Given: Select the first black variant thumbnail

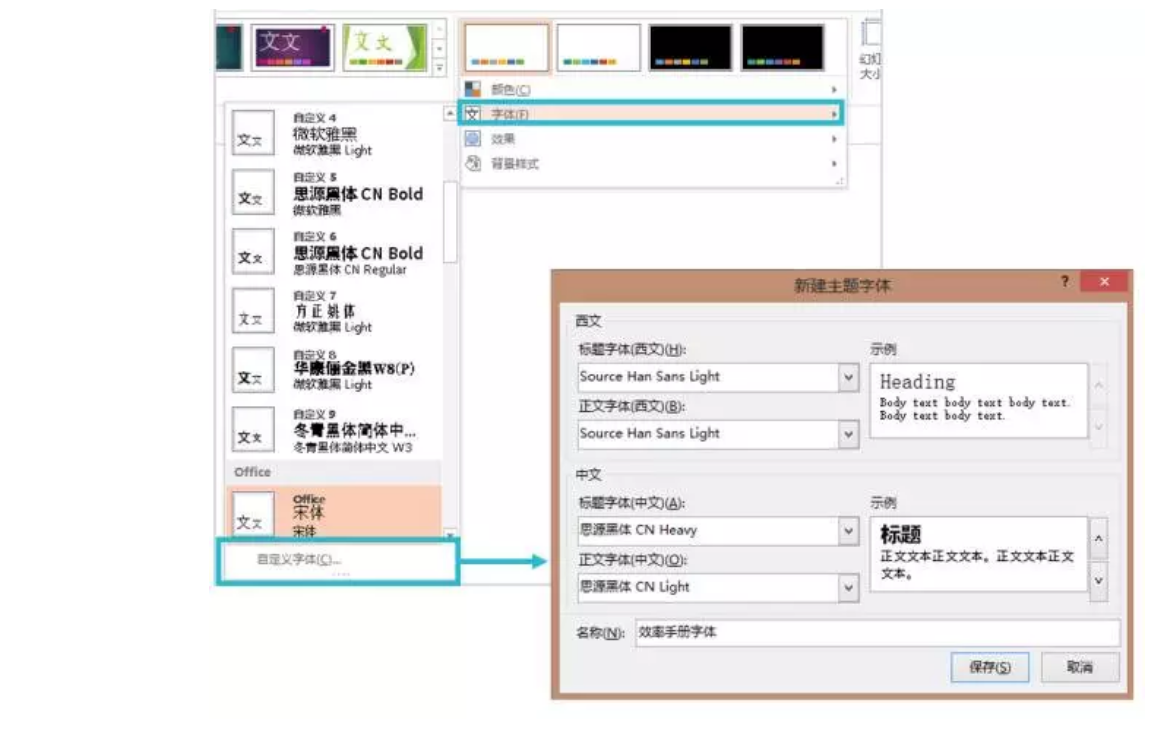Looking at the screenshot, I should (690, 47).
